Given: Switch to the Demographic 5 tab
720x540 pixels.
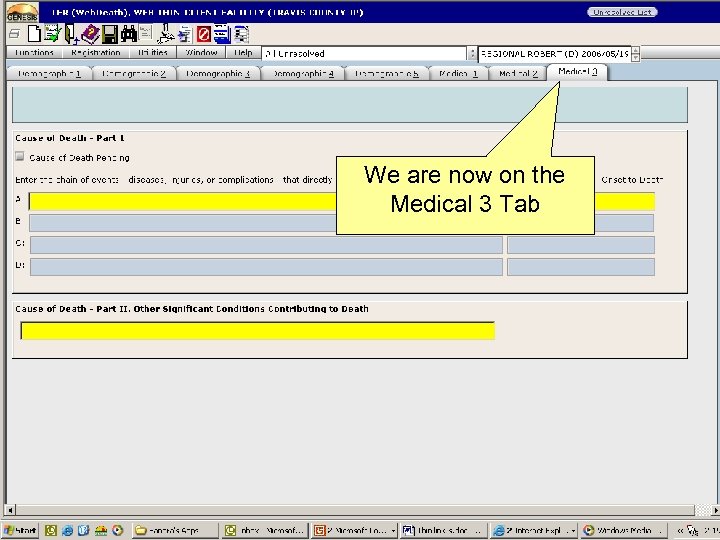Looking at the screenshot, I should coord(387,73).
